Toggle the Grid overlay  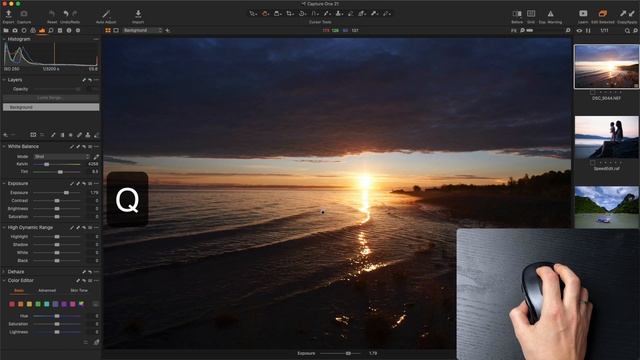click(531, 14)
